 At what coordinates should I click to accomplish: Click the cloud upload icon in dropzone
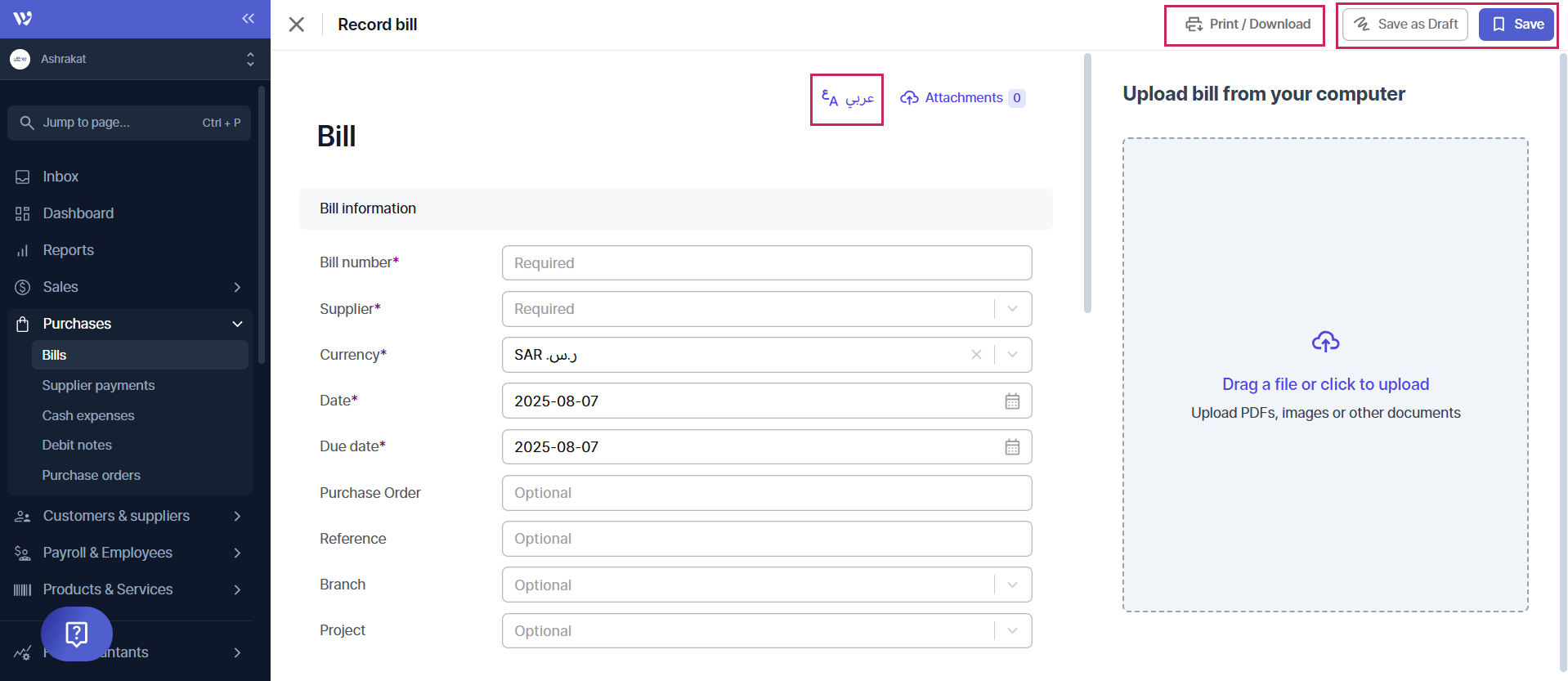coord(1325,342)
